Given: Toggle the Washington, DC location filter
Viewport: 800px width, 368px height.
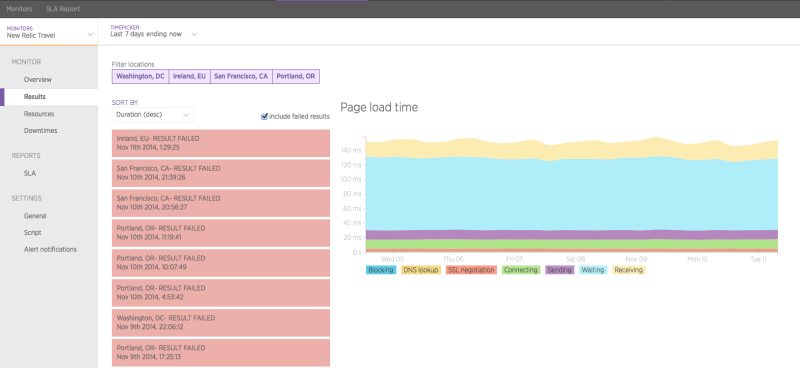Looking at the screenshot, I should coord(140,77).
